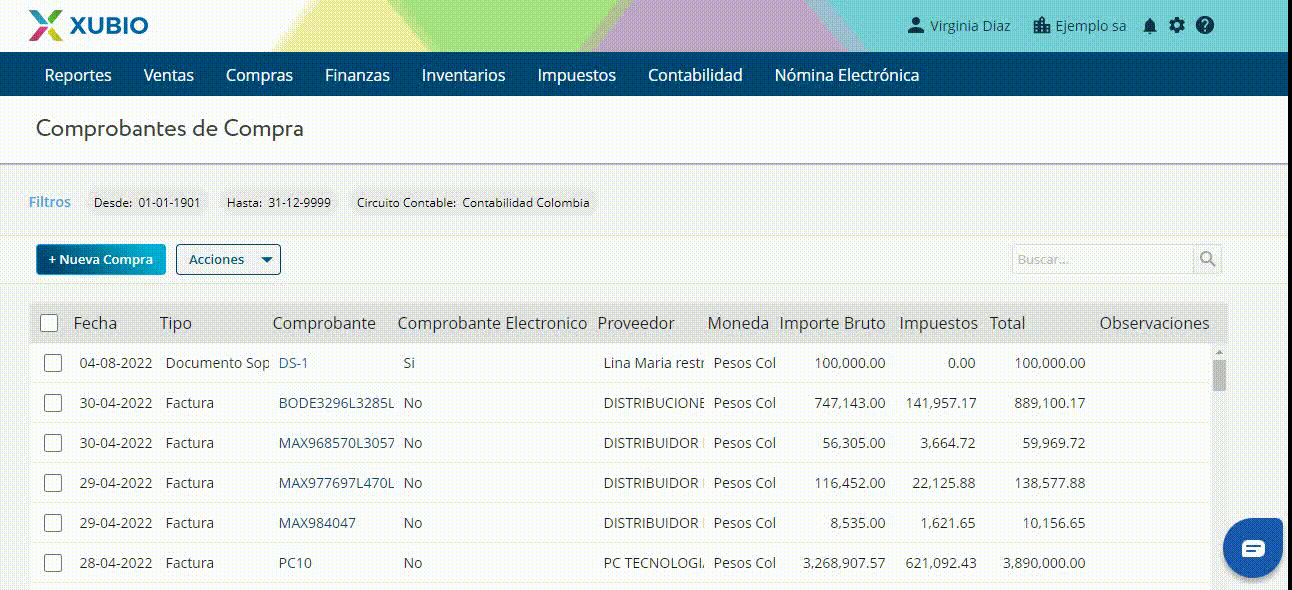Focus the Buscar search field
This screenshot has width=1292, height=590.
point(1103,259)
